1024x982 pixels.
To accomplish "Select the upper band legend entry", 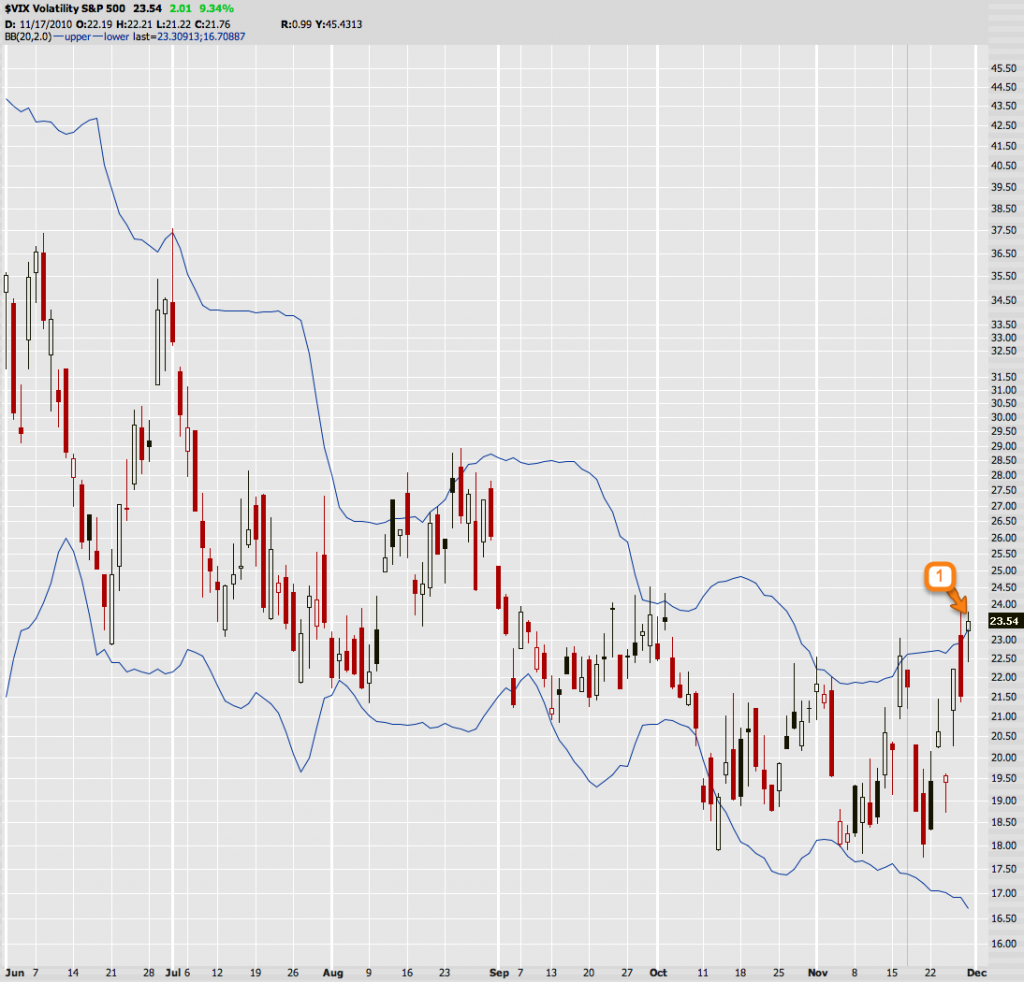I will click(79, 36).
